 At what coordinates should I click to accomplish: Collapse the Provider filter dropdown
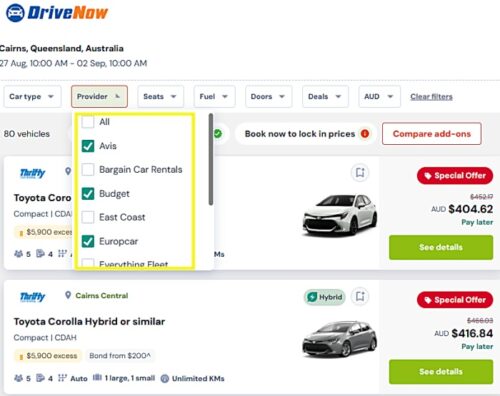click(99, 97)
